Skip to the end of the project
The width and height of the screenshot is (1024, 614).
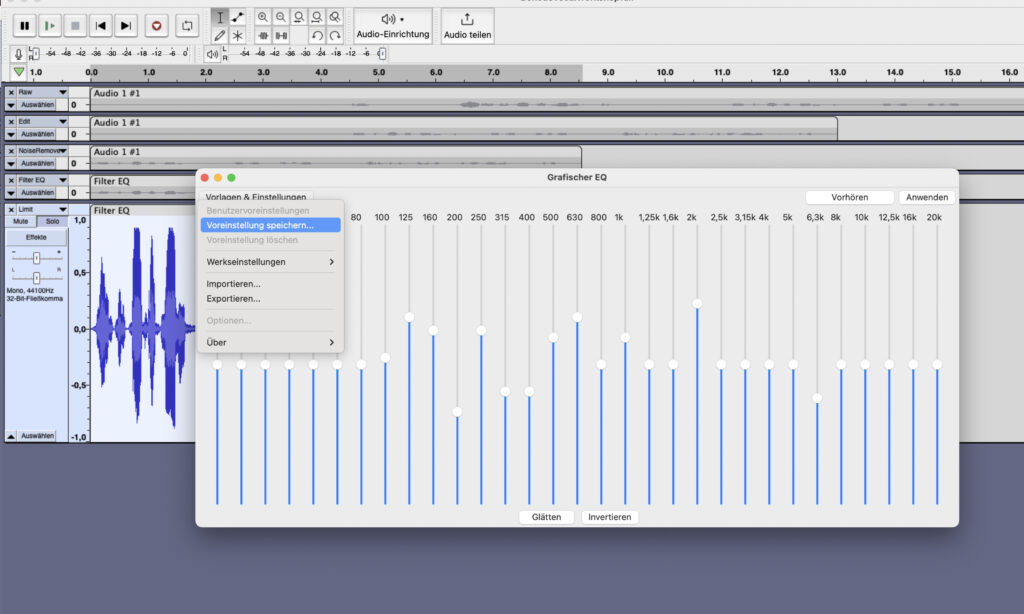[125, 25]
